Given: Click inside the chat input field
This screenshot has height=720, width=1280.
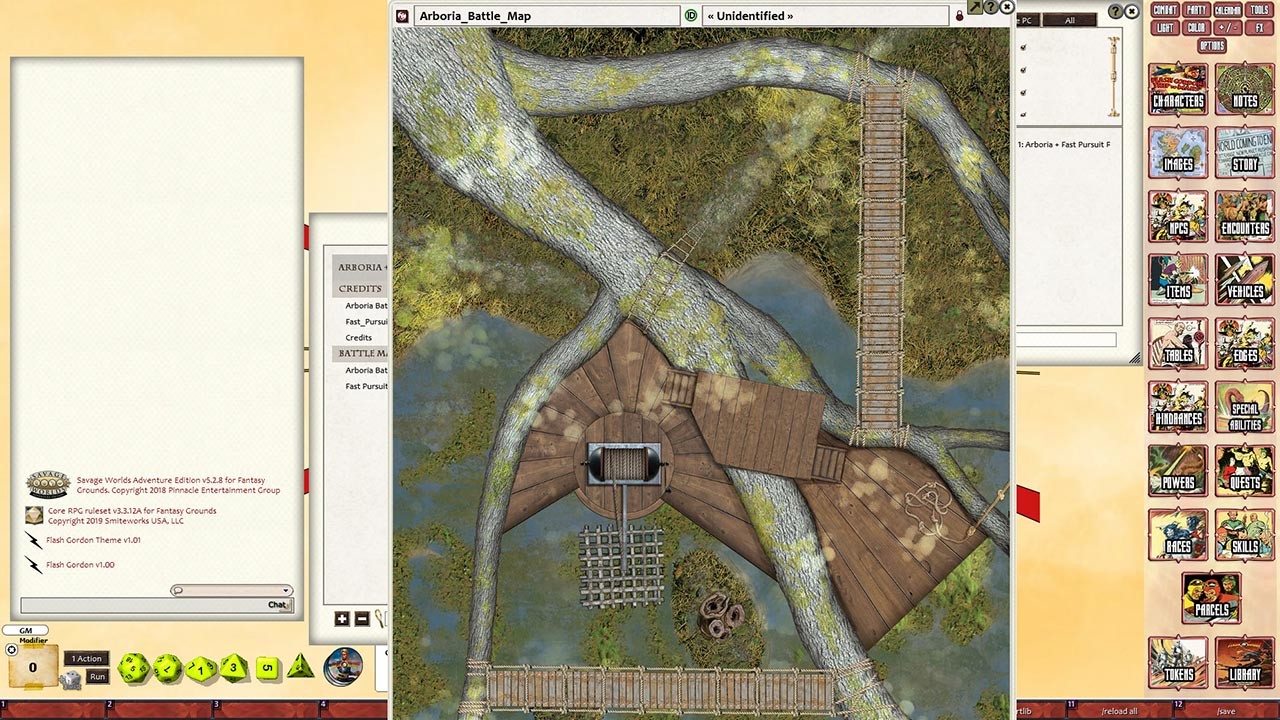Looking at the screenshot, I should click(x=140, y=604).
